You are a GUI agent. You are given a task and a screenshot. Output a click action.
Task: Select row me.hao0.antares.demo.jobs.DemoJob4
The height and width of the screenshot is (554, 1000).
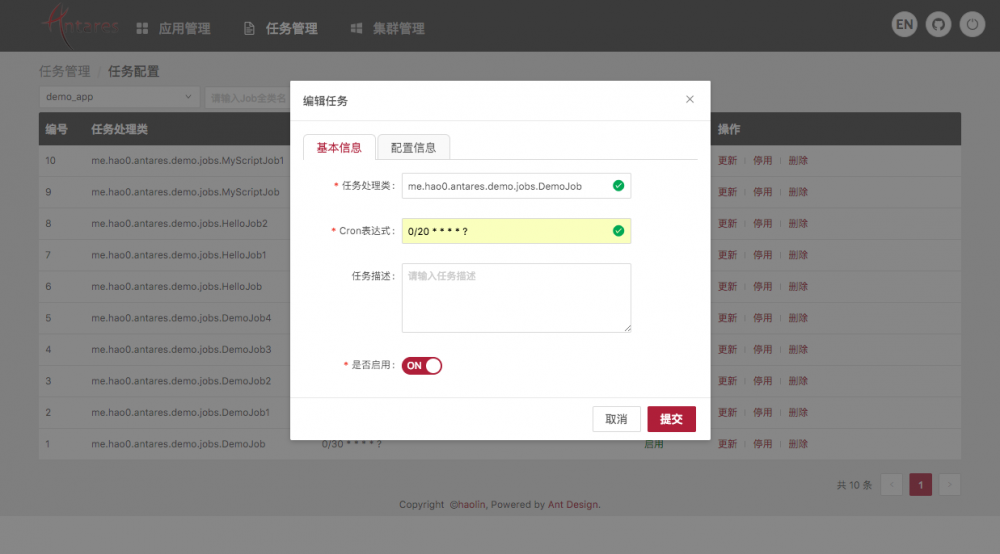[499, 318]
